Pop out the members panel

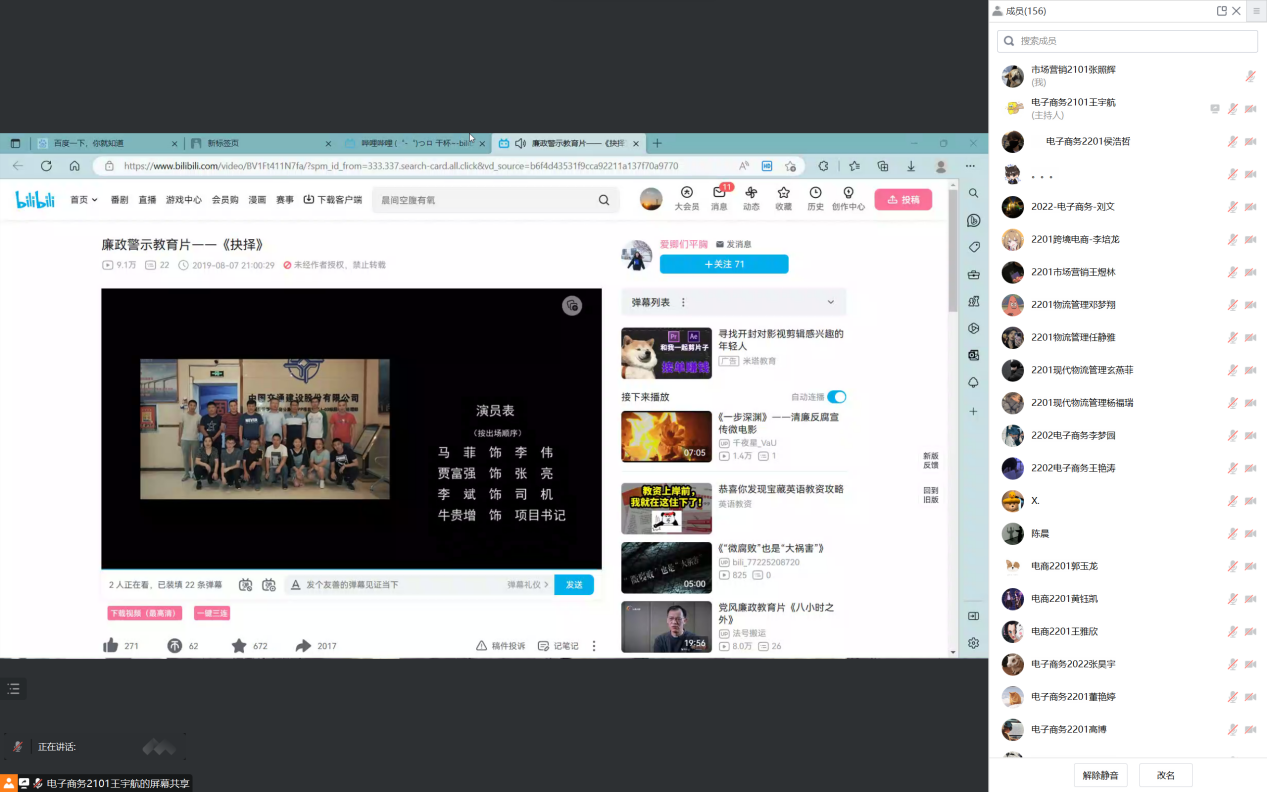click(x=1221, y=11)
